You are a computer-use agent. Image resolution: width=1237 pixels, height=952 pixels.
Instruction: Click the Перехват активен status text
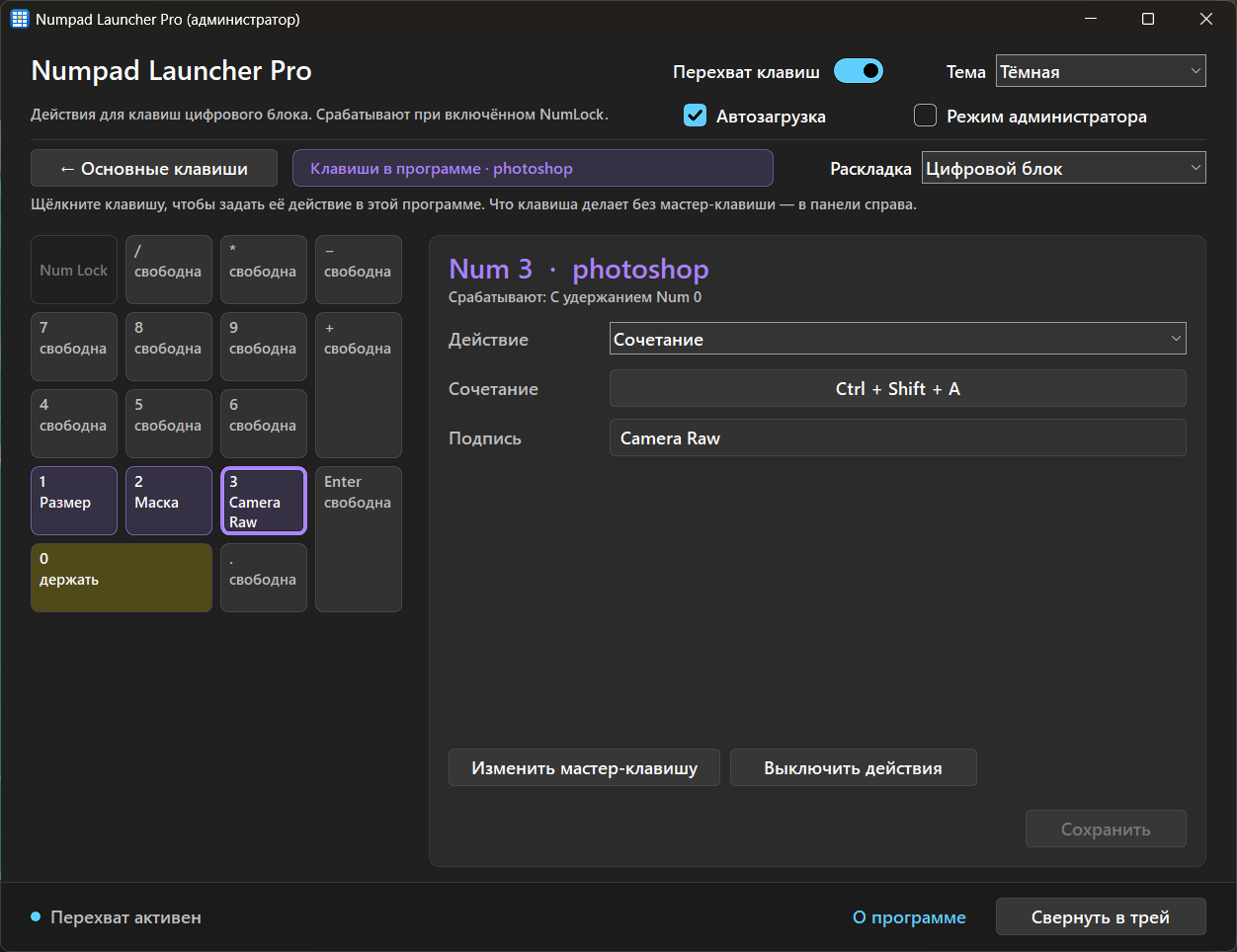pos(125,917)
